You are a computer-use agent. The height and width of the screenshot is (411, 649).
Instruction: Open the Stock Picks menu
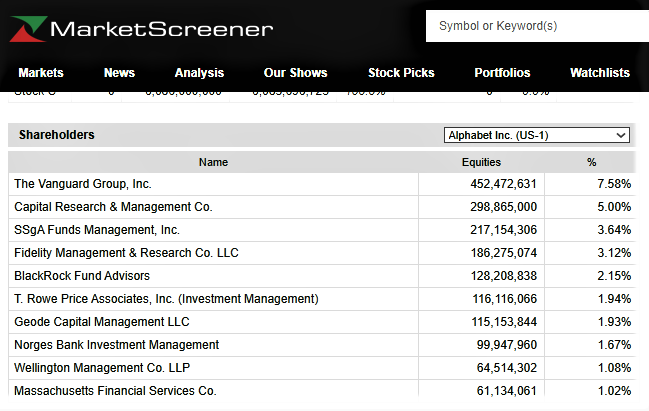tap(401, 73)
